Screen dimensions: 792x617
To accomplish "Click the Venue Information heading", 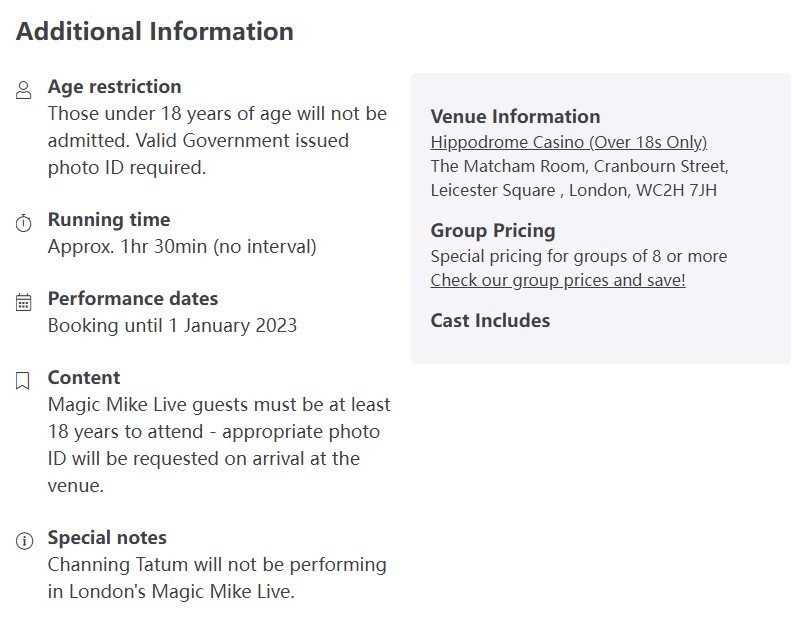I will tap(515, 117).
